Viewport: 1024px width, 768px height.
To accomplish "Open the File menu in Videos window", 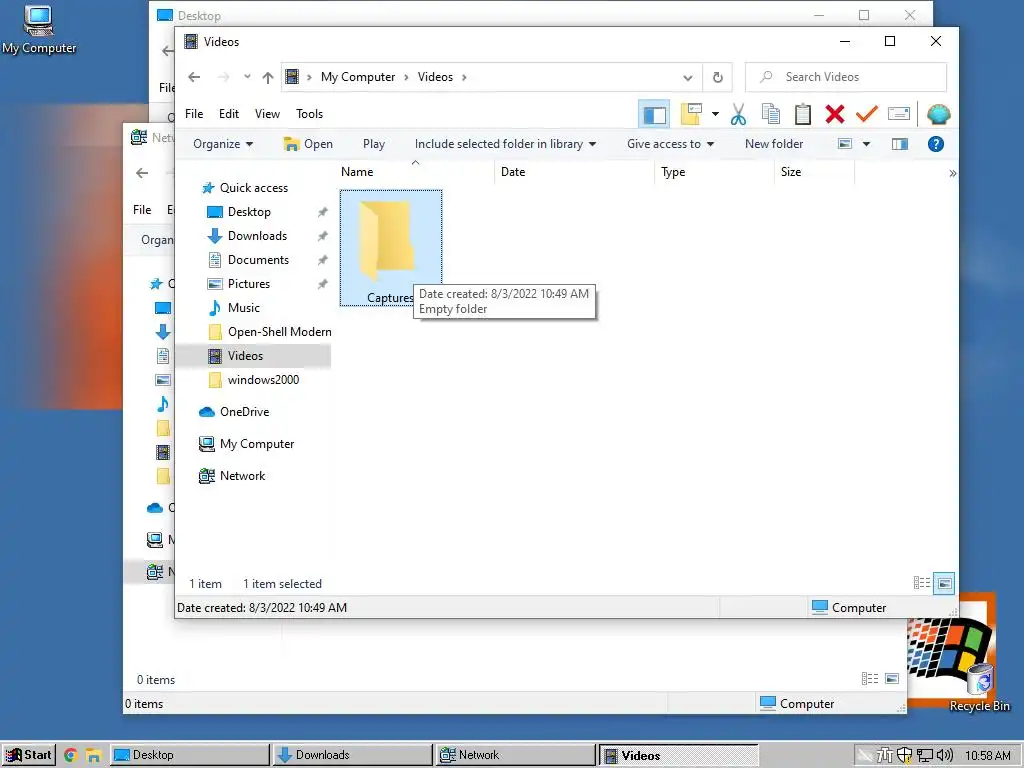I will tap(194, 114).
